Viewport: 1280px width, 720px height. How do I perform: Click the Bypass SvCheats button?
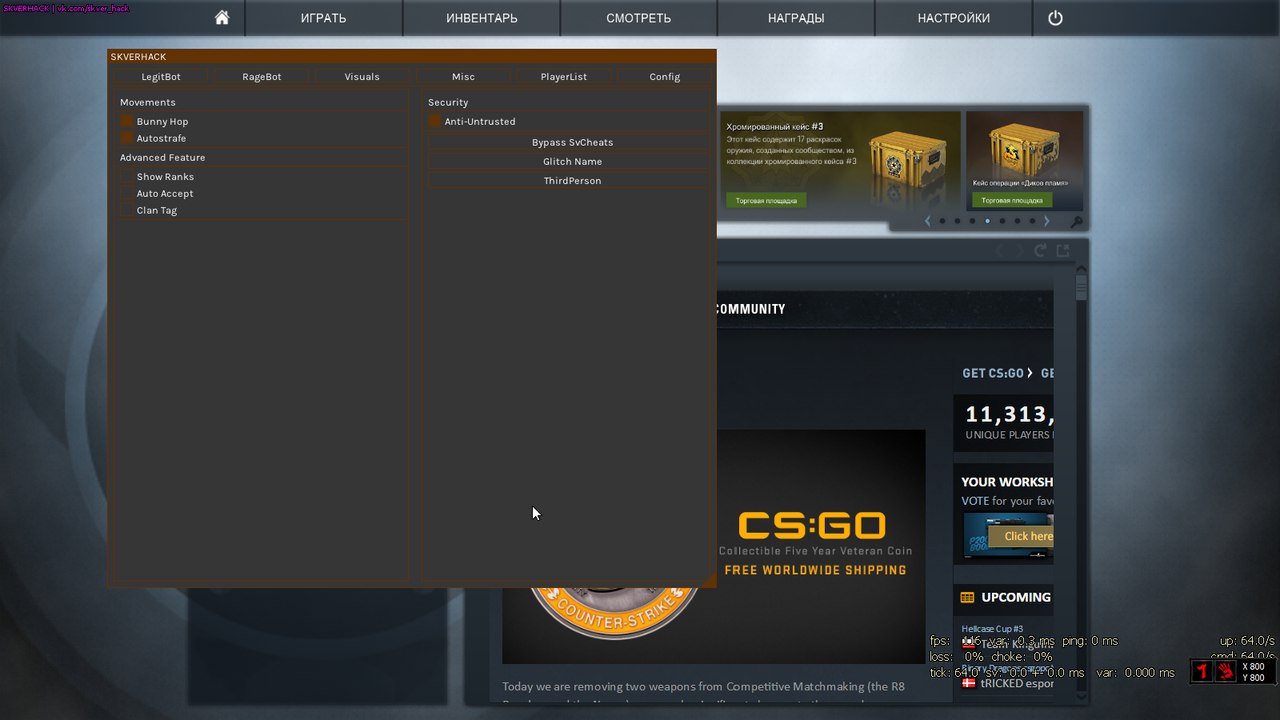point(572,142)
